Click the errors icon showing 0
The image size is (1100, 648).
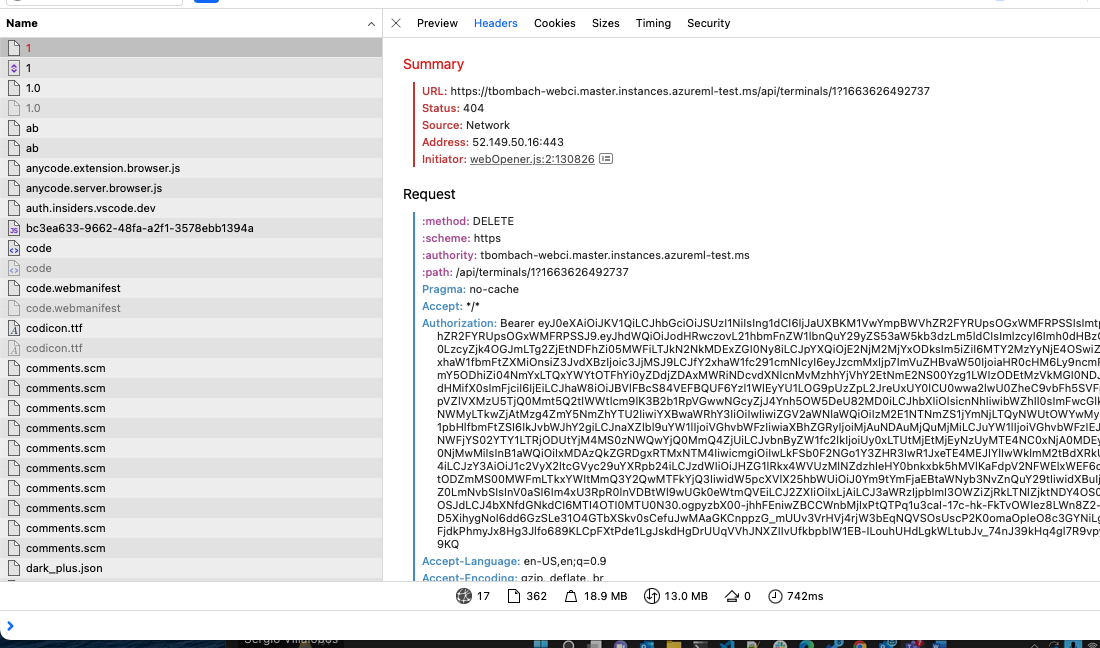click(733, 595)
